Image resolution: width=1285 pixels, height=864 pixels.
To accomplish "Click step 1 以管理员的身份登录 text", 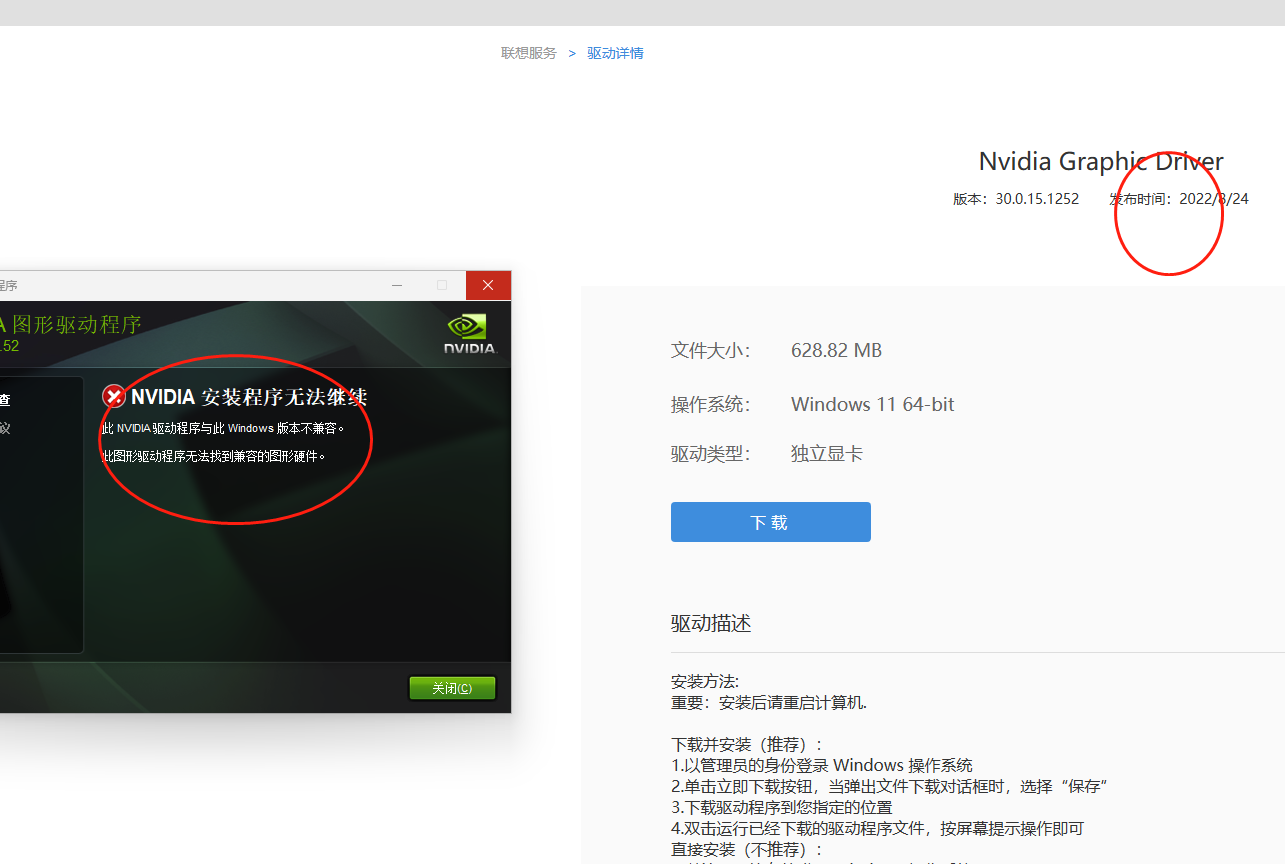I will click(x=822, y=765).
